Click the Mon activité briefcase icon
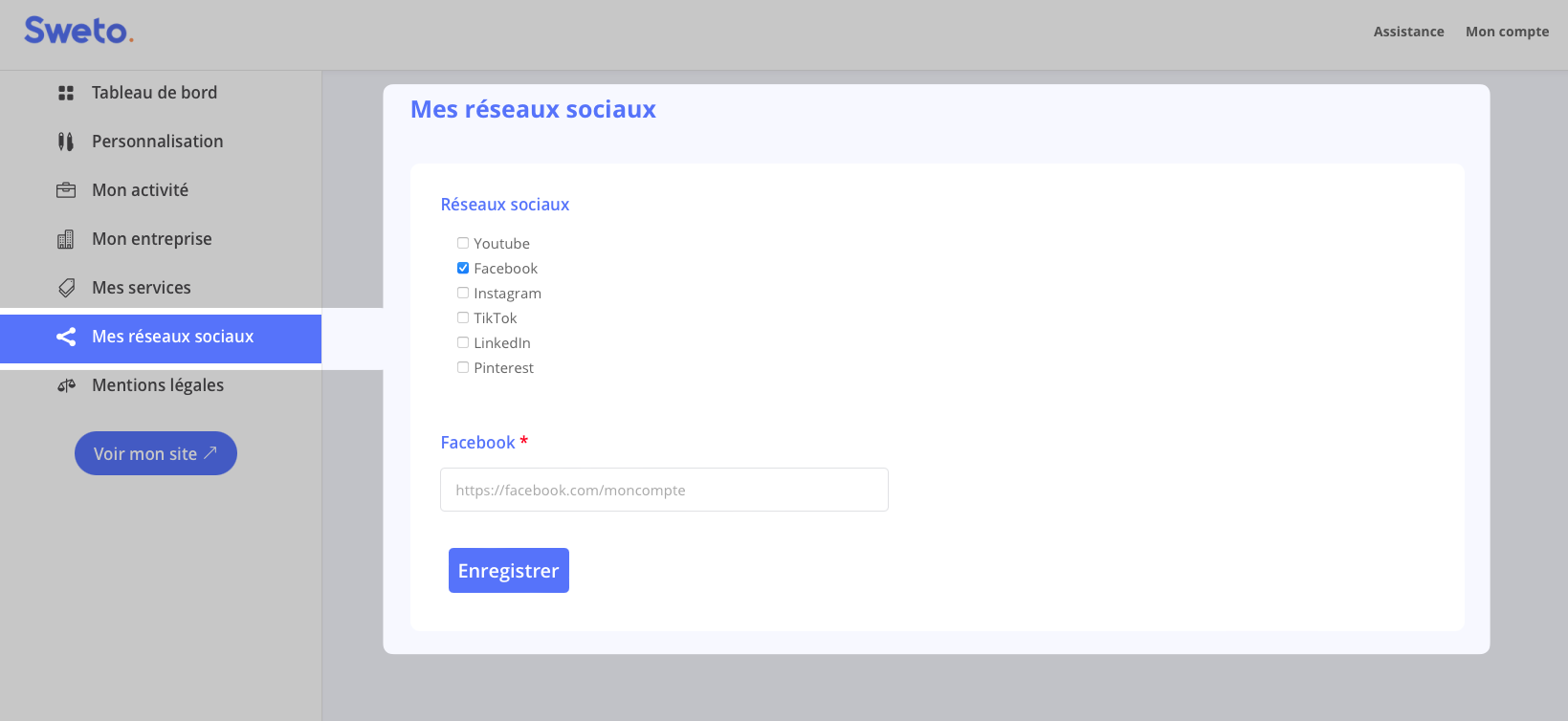This screenshot has width=1568, height=721. (x=66, y=190)
